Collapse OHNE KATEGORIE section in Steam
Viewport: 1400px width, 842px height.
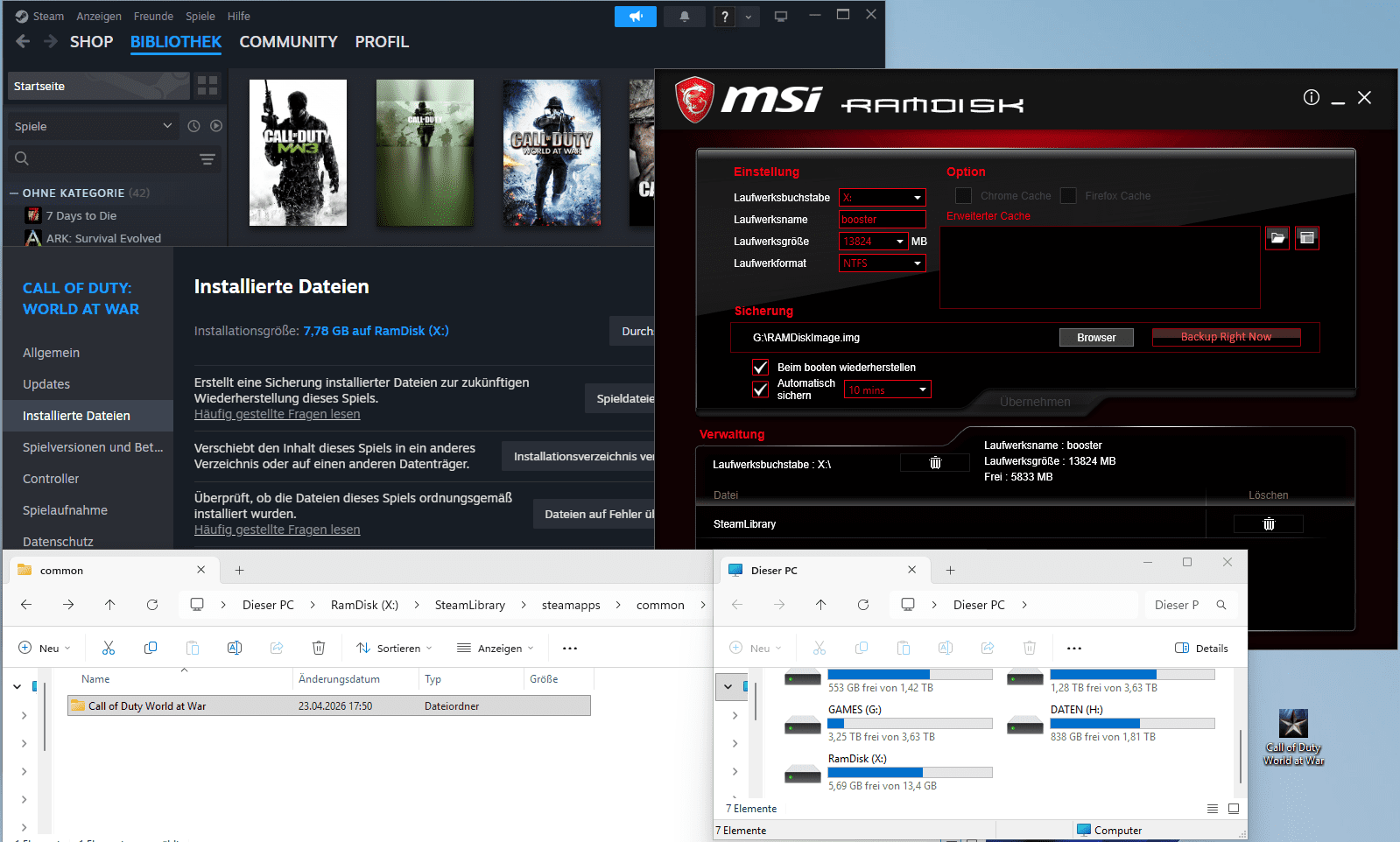[x=14, y=193]
